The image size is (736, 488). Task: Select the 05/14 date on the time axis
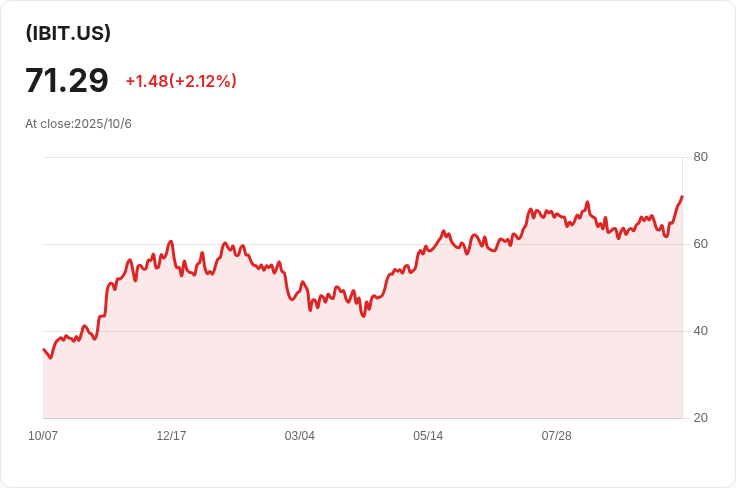pyautogui.click(x=428, y=436)
